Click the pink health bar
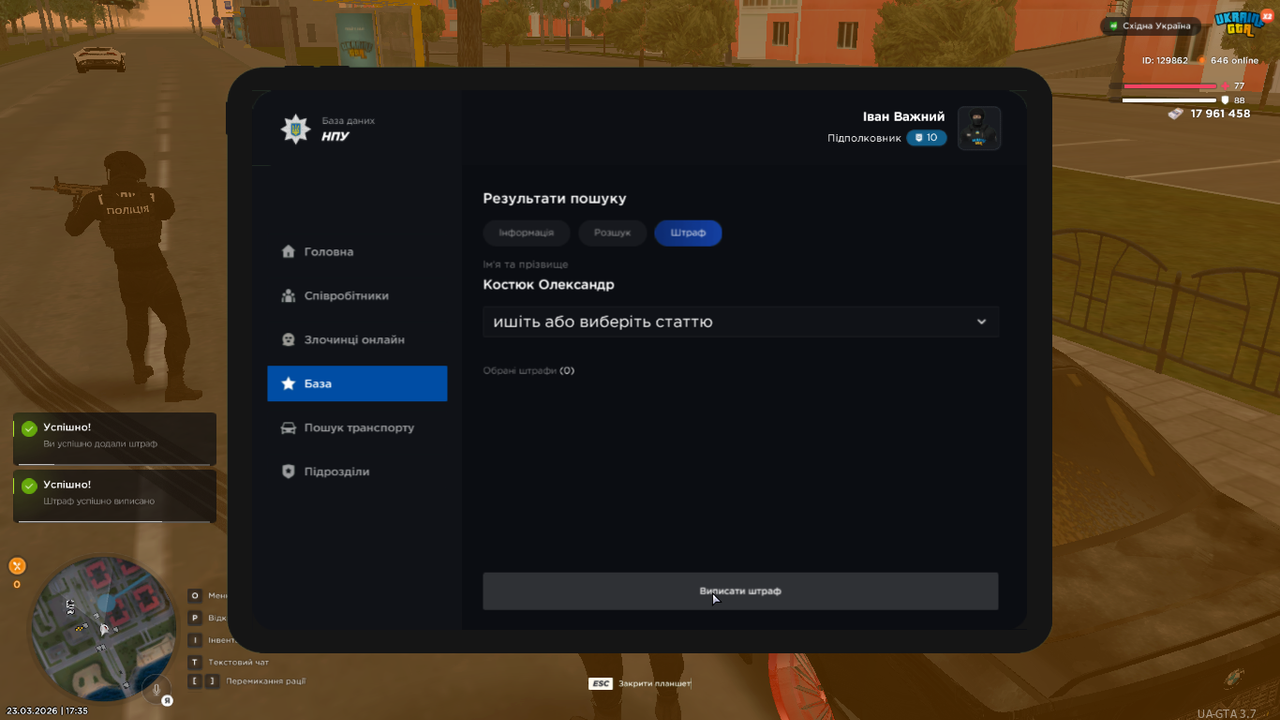Image resolution: width=1280 pixels, height=720 pixels. point(1168,86)
